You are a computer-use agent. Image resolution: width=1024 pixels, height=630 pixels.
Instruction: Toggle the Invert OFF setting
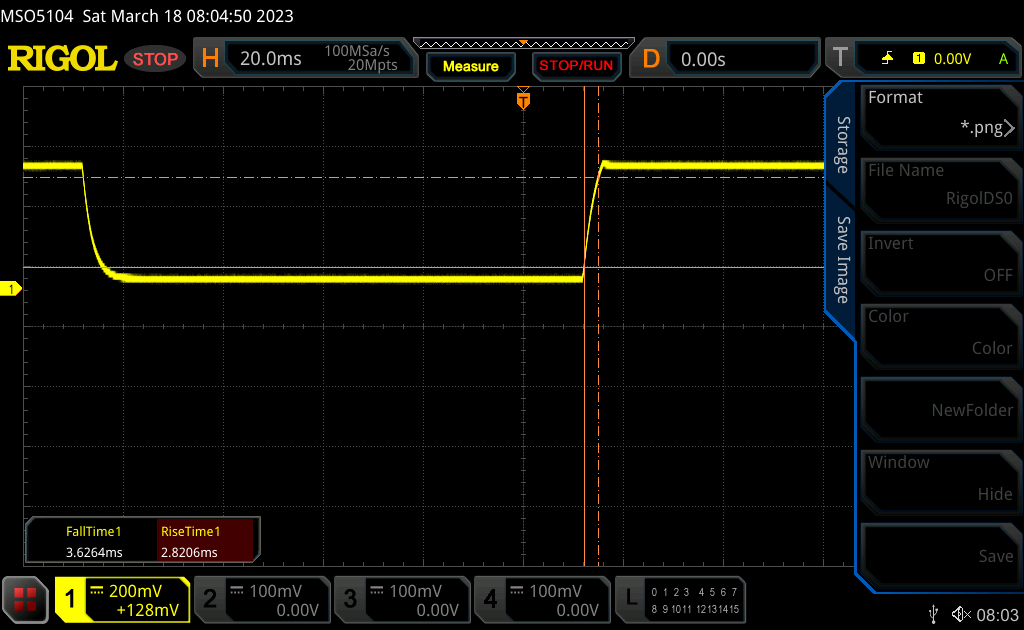click(x=939, y=259)
